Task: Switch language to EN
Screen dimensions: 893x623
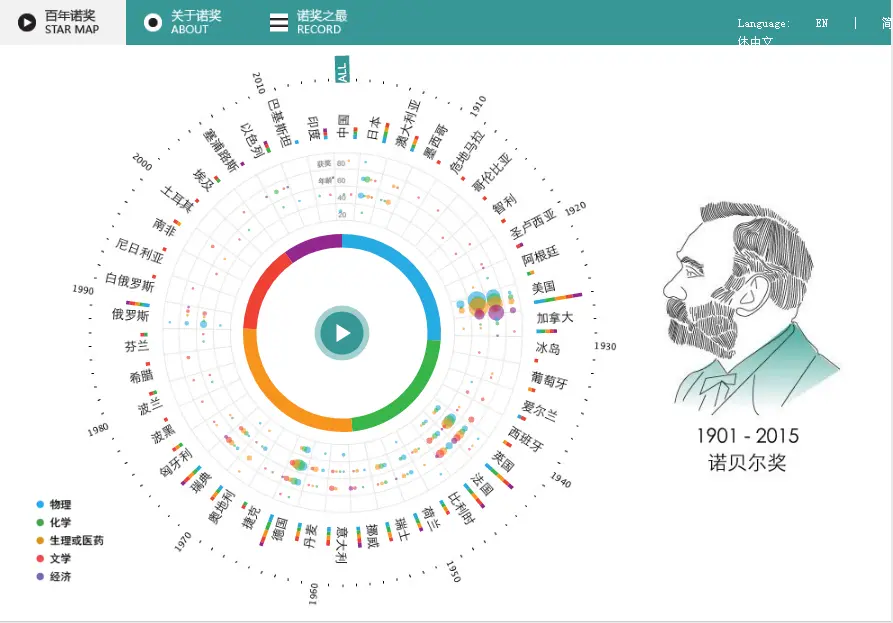Action: tap(821, 23)
